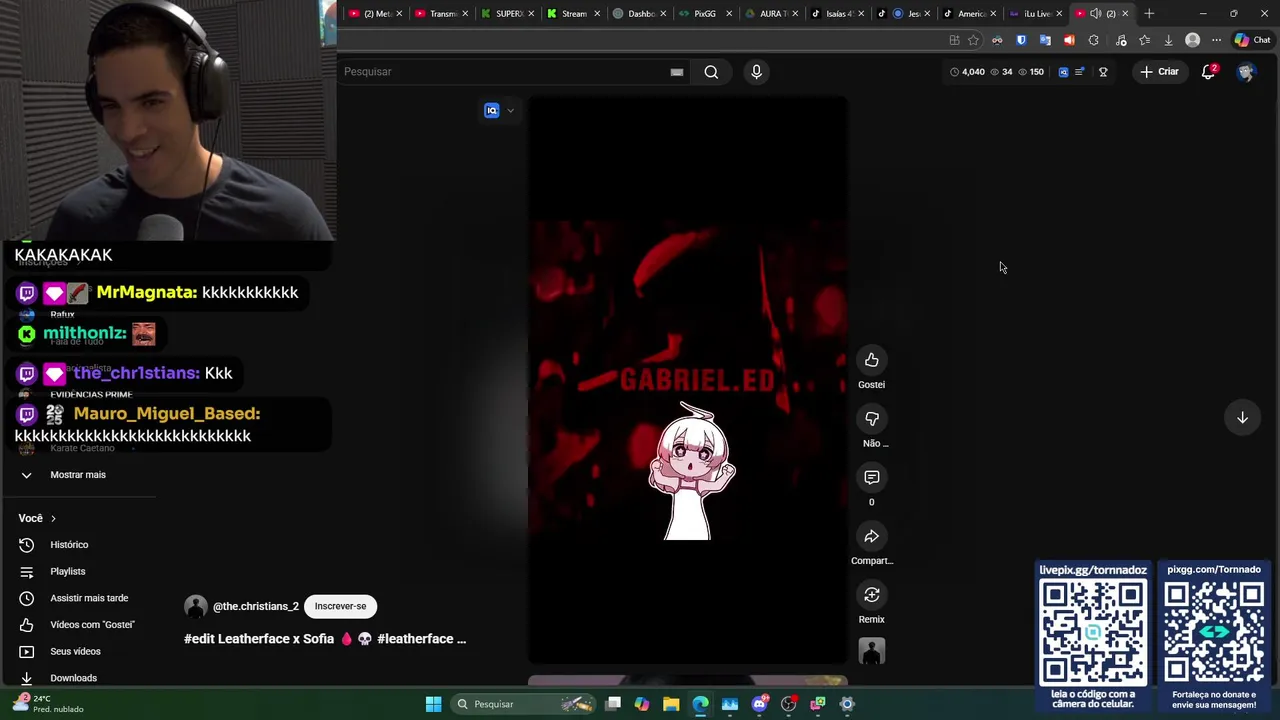Open Playlists in the sidebar

68,572
